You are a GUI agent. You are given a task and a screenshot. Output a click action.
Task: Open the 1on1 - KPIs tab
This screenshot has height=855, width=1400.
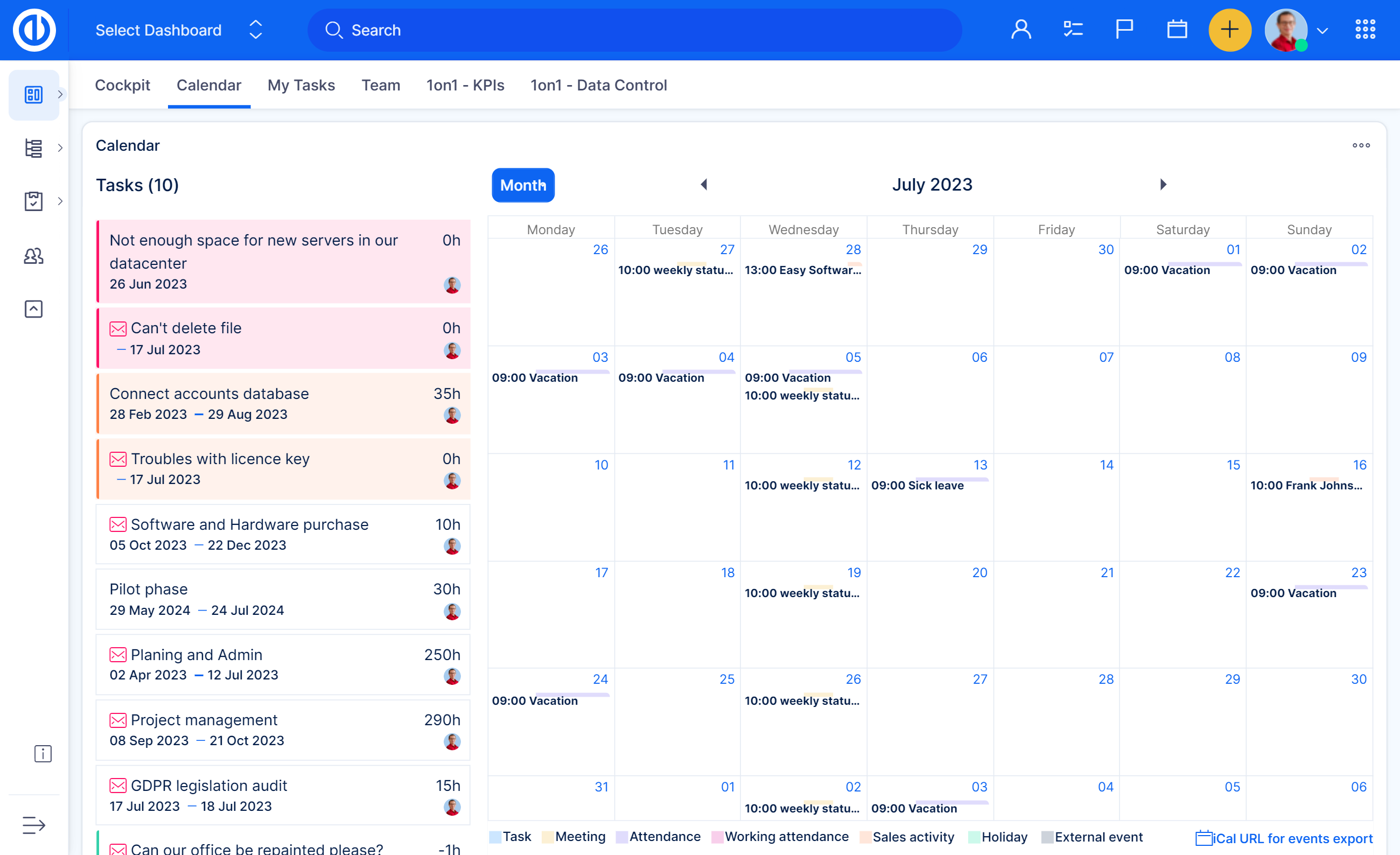(465, 85)
